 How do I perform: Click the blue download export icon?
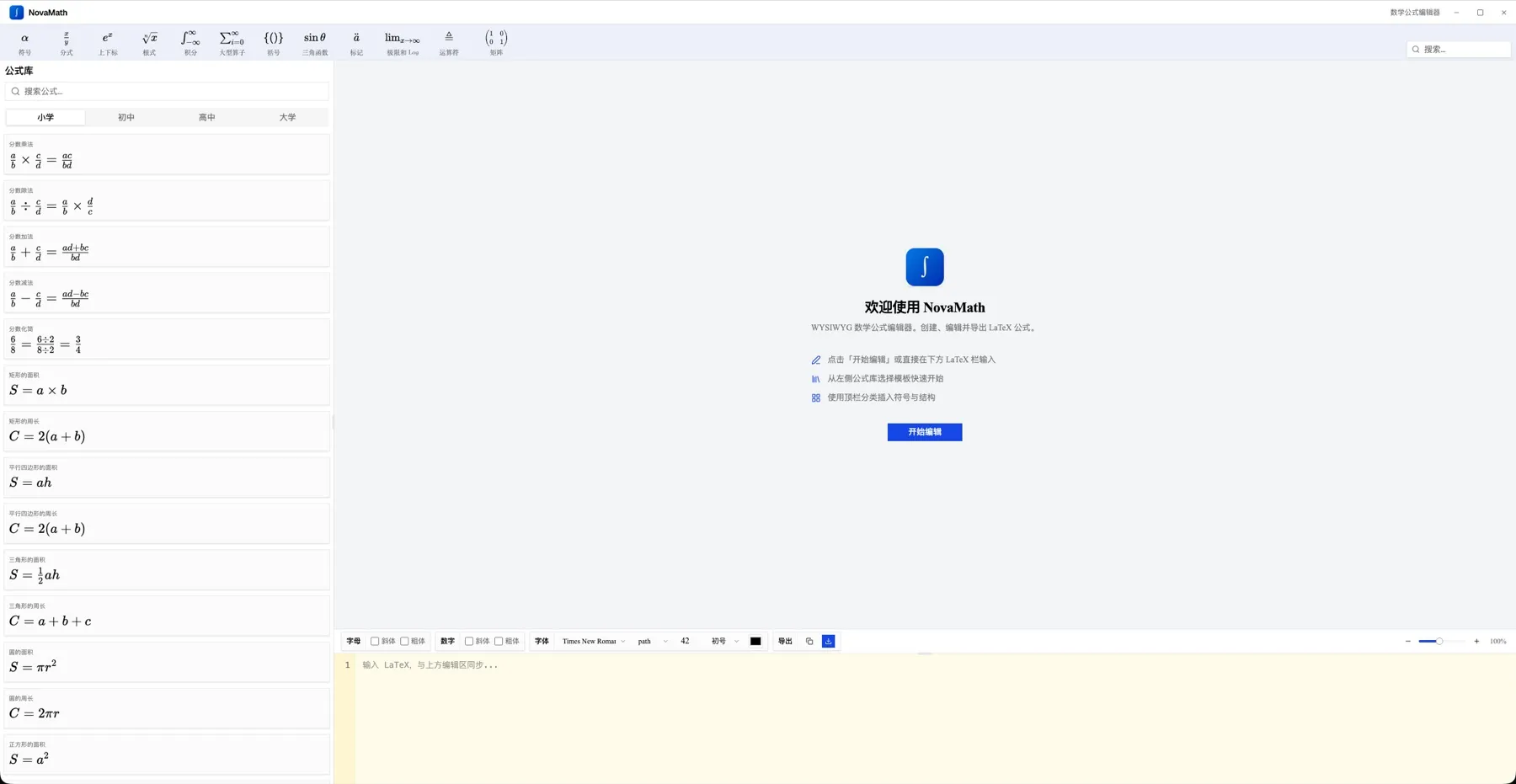(829, 642)
